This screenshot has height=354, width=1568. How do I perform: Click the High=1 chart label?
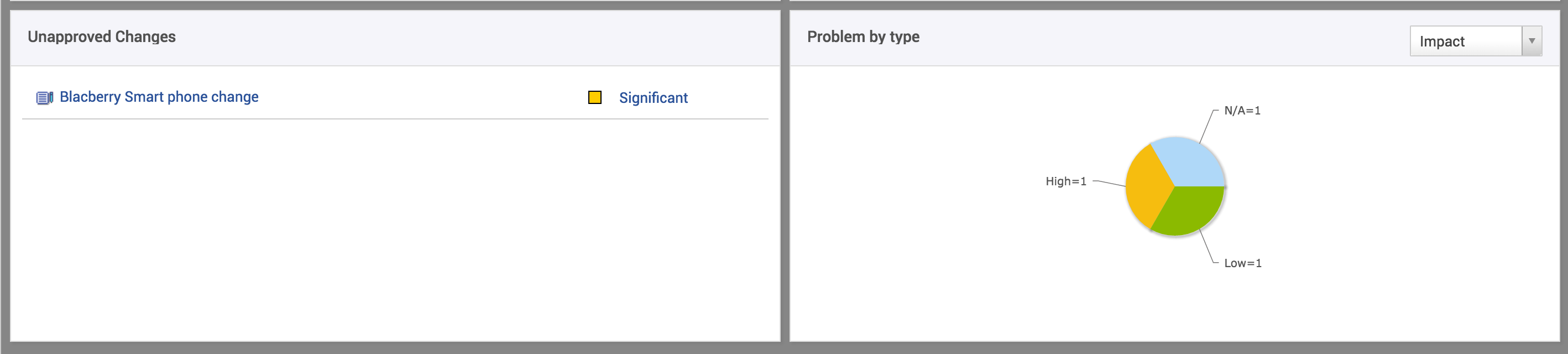[1065, 181]
